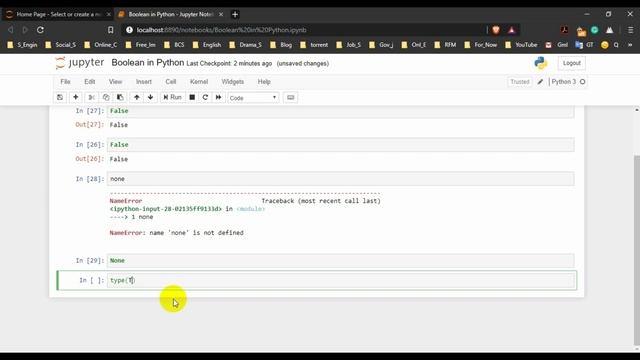
Task: Click the NameError message text
Action: [176, 233]
